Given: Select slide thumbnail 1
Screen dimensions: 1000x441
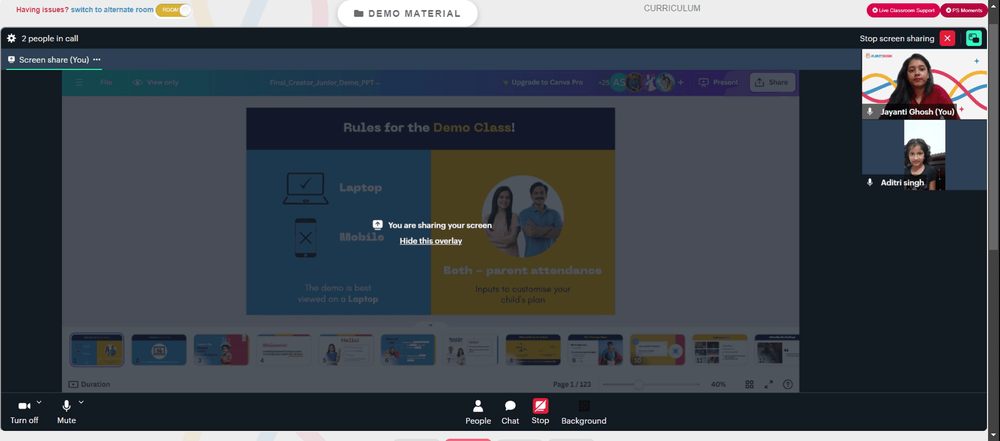Looking at the screenshot, I should coord(96,350).
